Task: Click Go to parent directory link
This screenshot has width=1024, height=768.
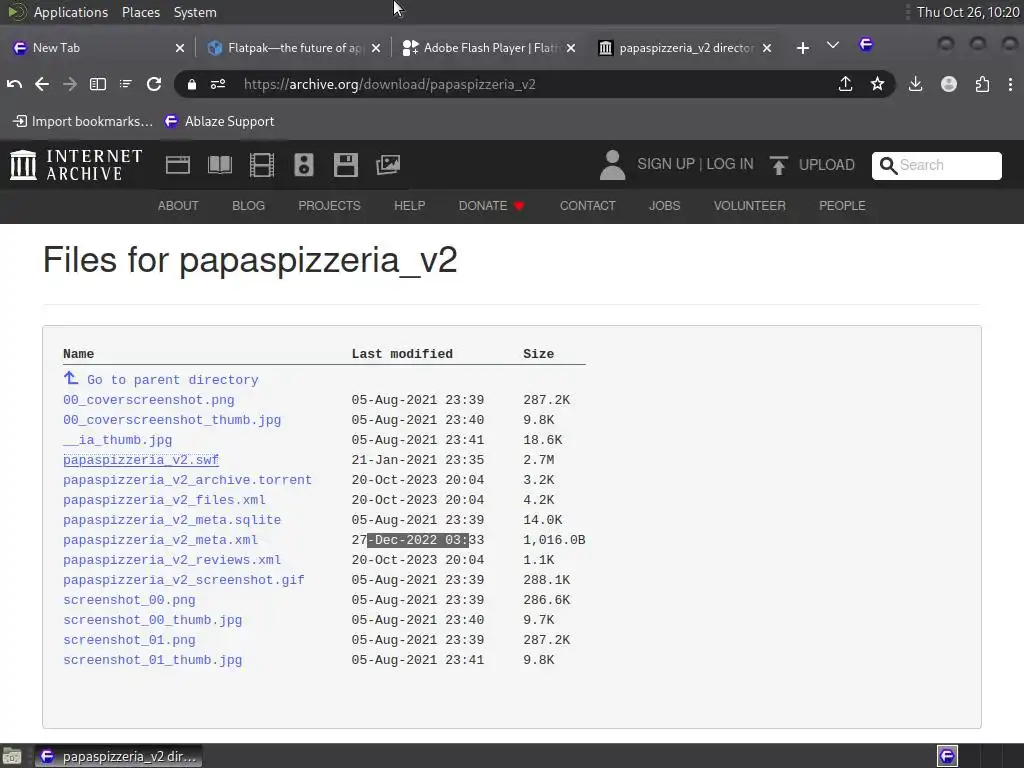Action: click(161, 379)
